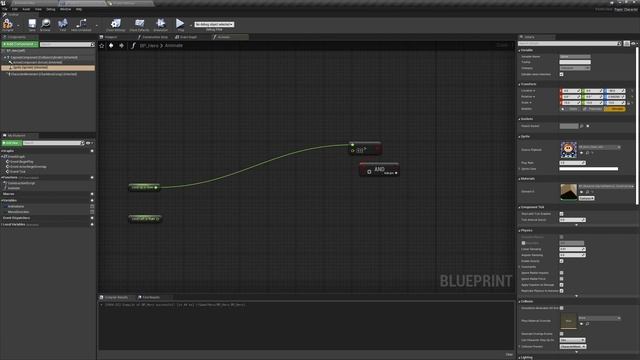Screen dimensions: 640x360
Task: Open Class Settings from the toolbar
Action: (116, 24)
